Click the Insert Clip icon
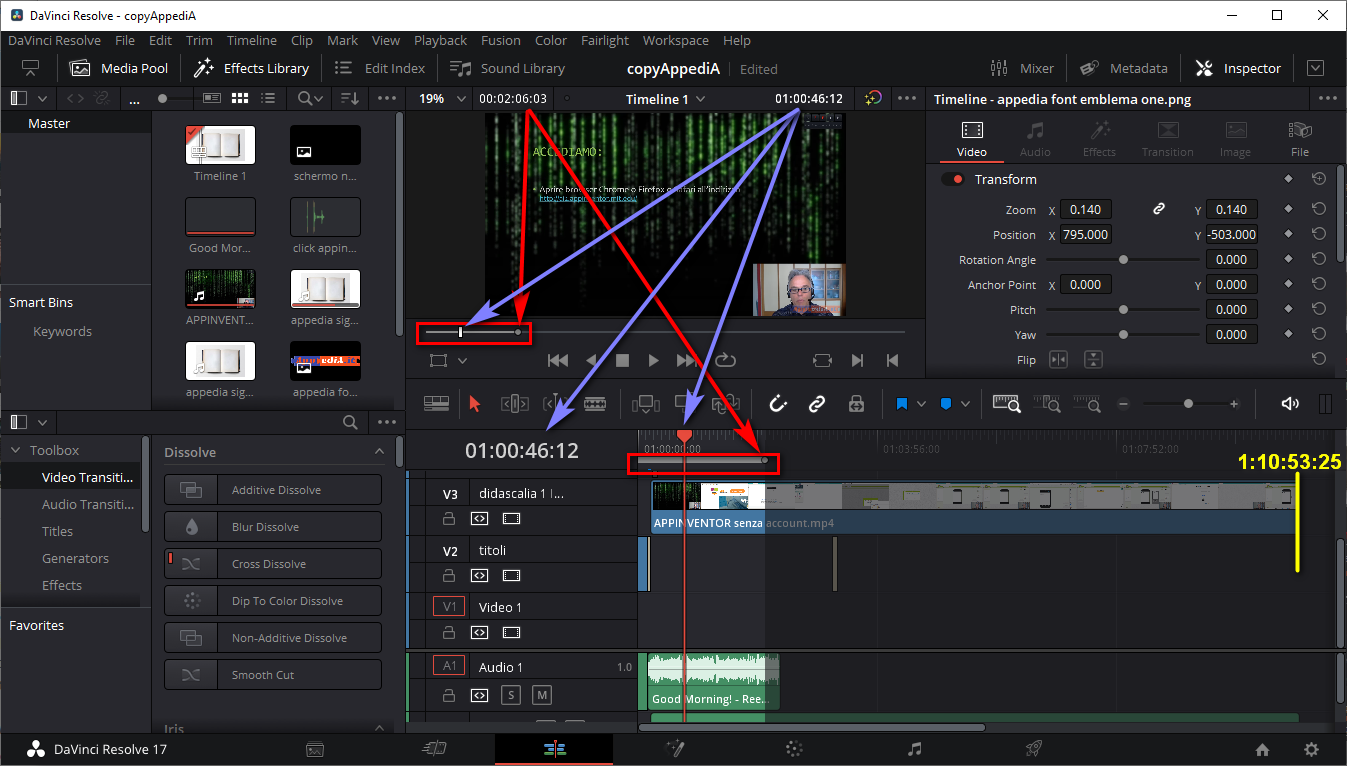The height and width of the screenshot is (766, 1347). 645,404
